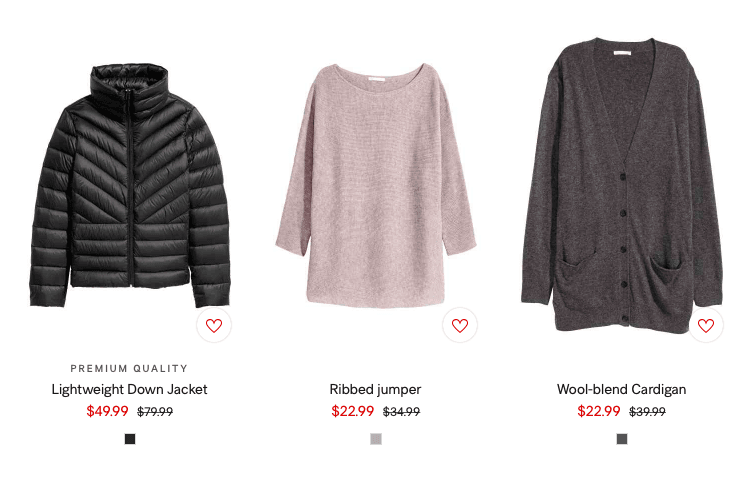The width and height of the screenshot is (749, 489).
Task: Favorite the Lightweight Down Jacket with heart icon
Action: point(214,325)
